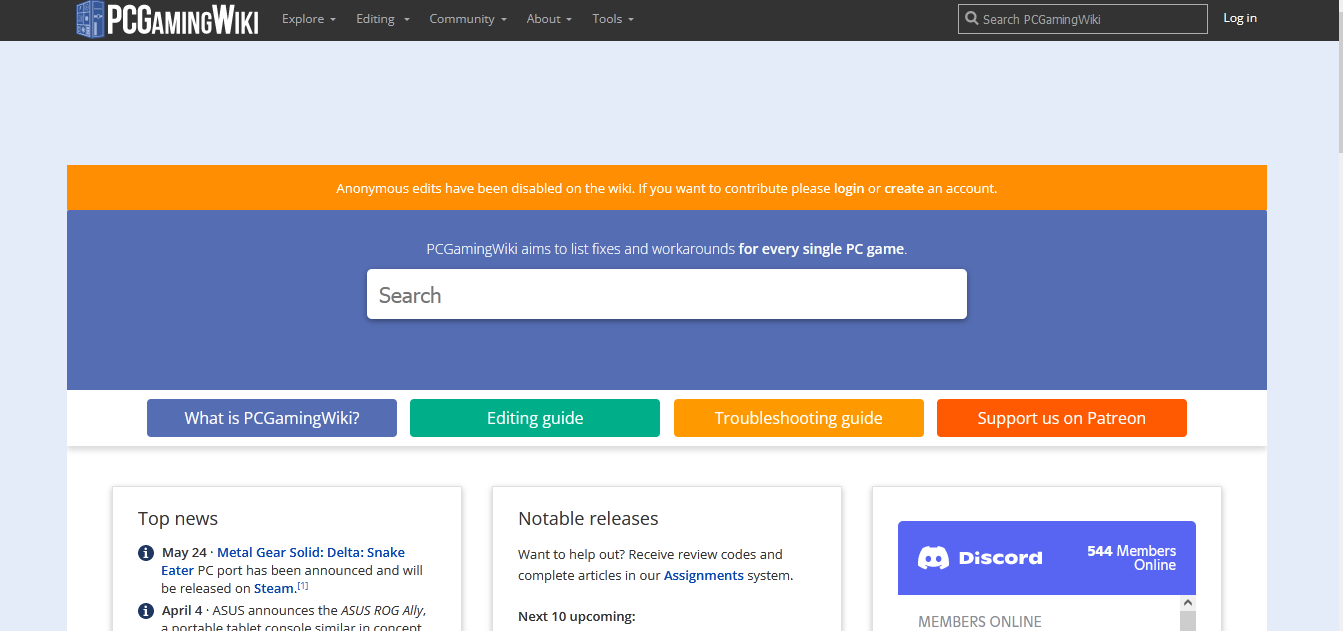Click the 544 Members Online count
This screenshot has width=1343, height=631.
[x=1132, y=558]
